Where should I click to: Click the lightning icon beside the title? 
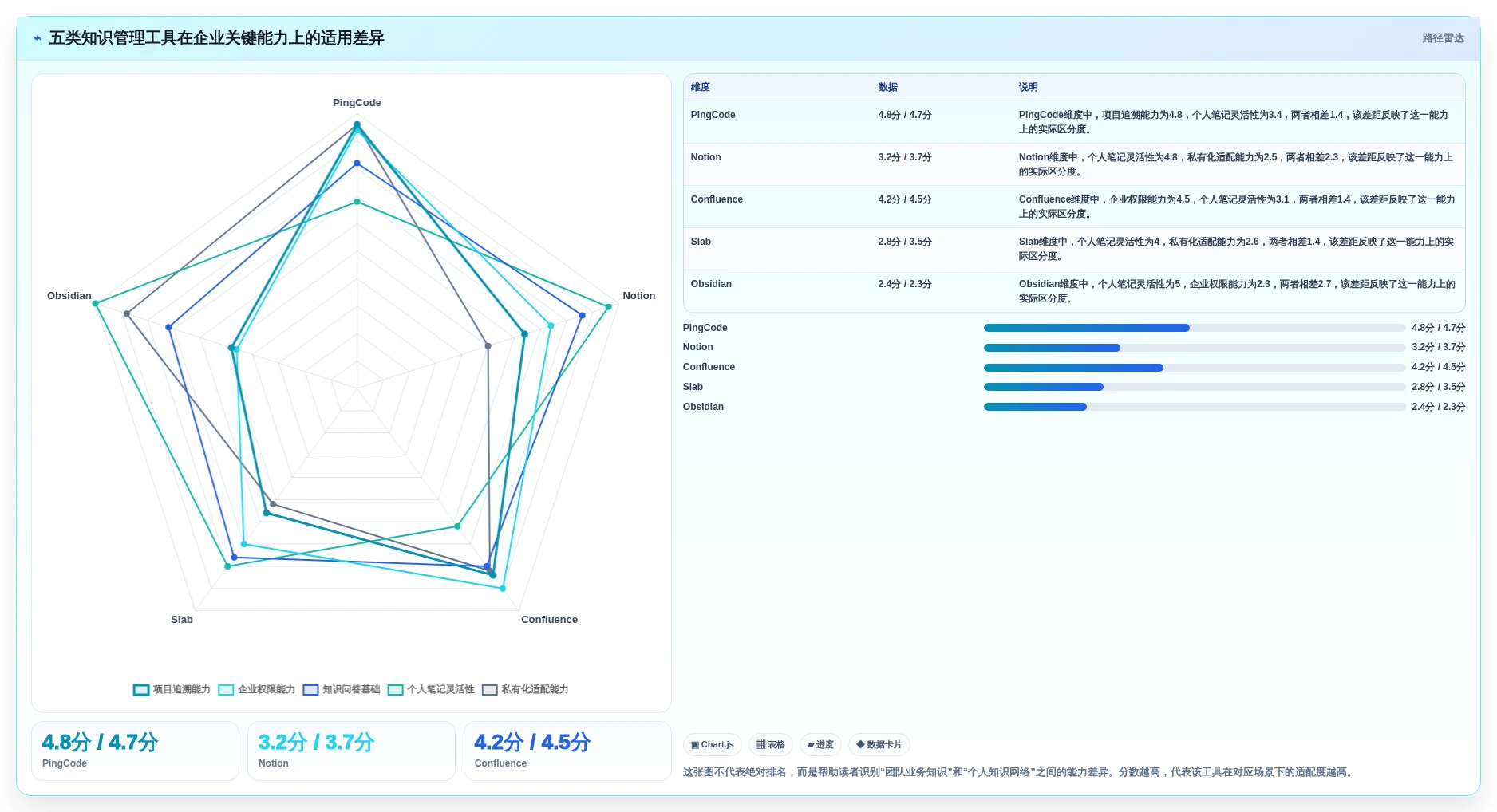(x=38, y=38)
